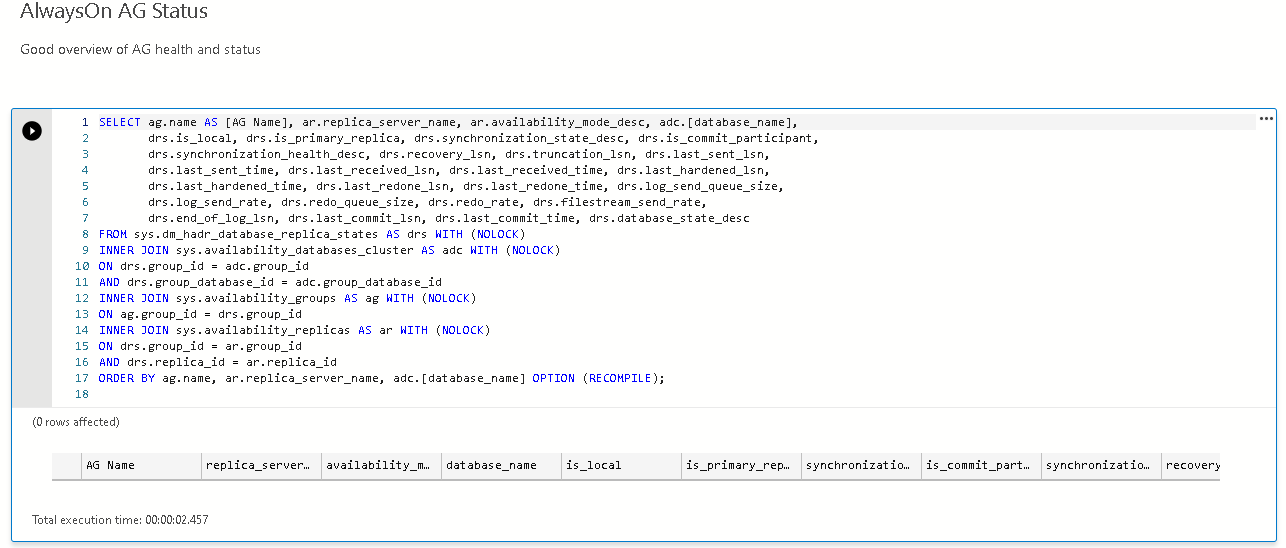
Task: Click the database_name column header
Action: 501,465
